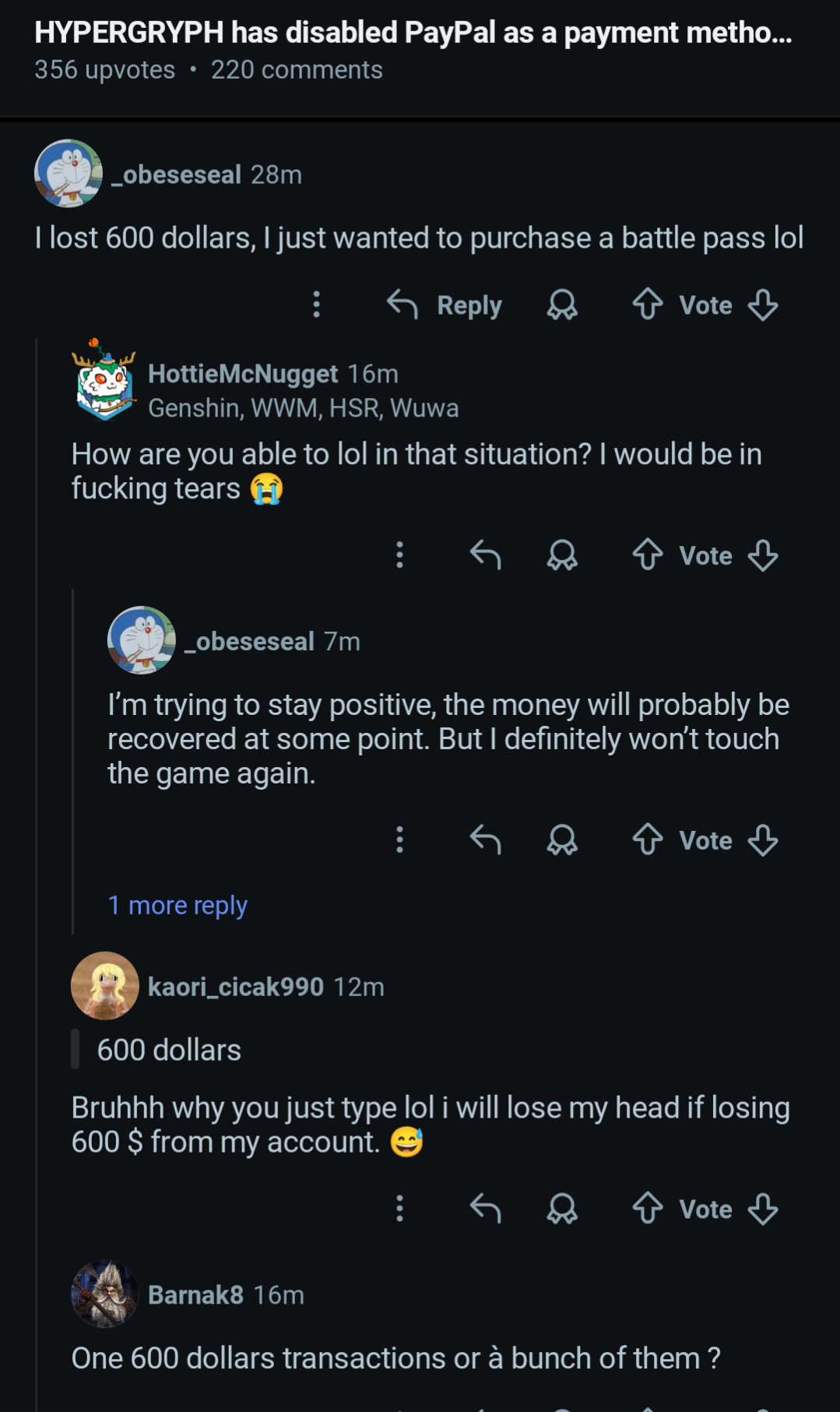Award HottieMcNugget's comment

pos(562,555)
